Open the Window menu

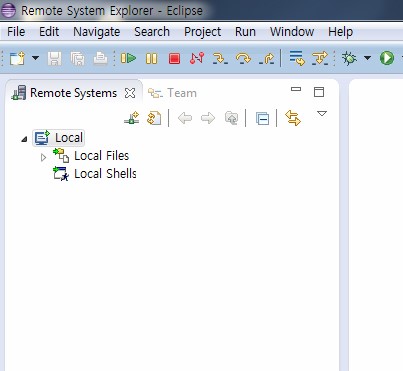tap(292, 32)
